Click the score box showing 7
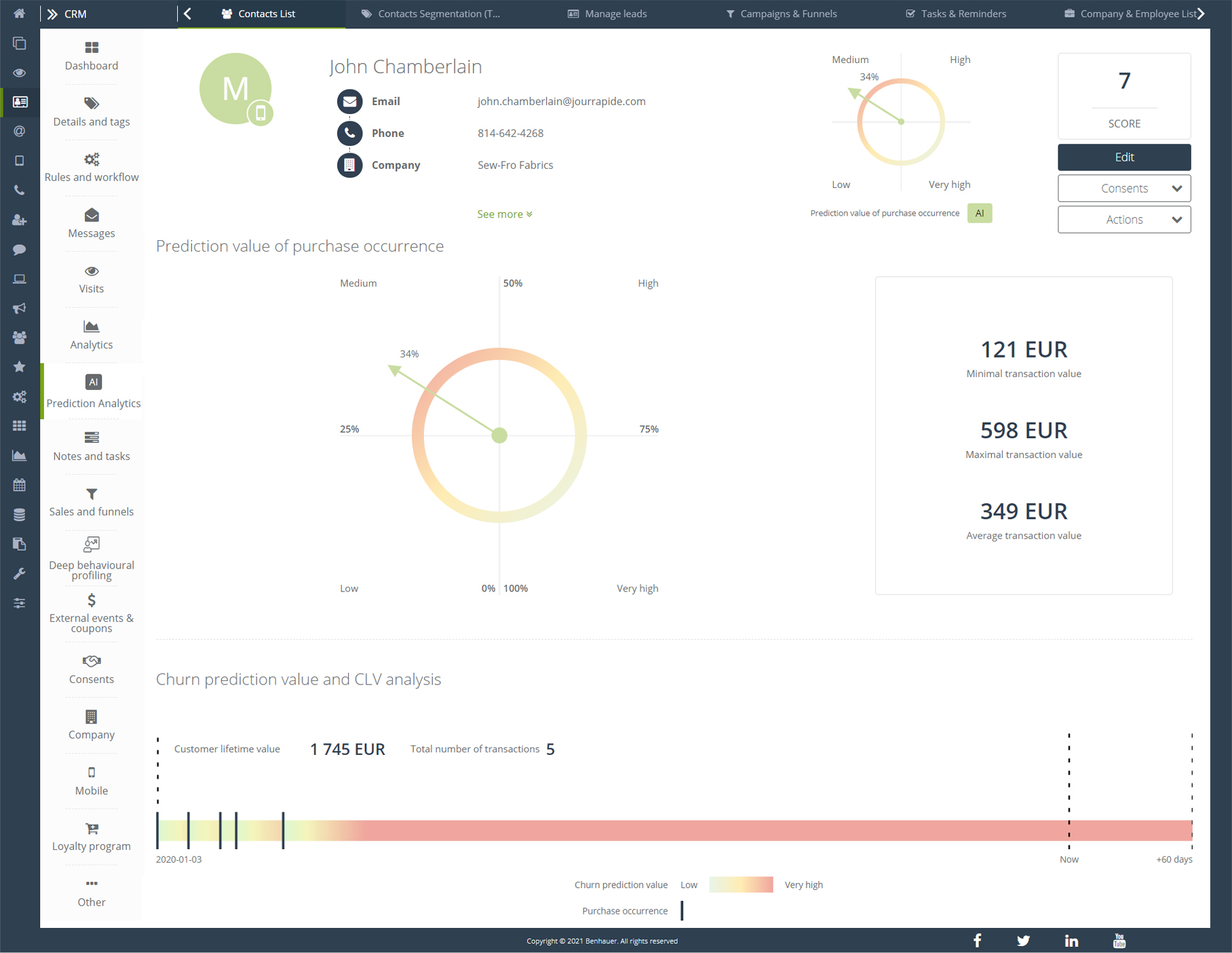Image resolution: width=1232 pixels, height=953 pixels. click(x=1124, y=96)
